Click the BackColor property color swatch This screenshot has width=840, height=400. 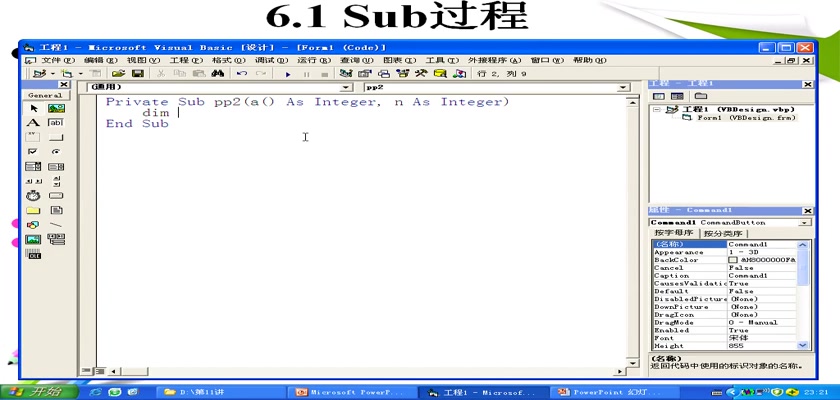click(732, 260)
